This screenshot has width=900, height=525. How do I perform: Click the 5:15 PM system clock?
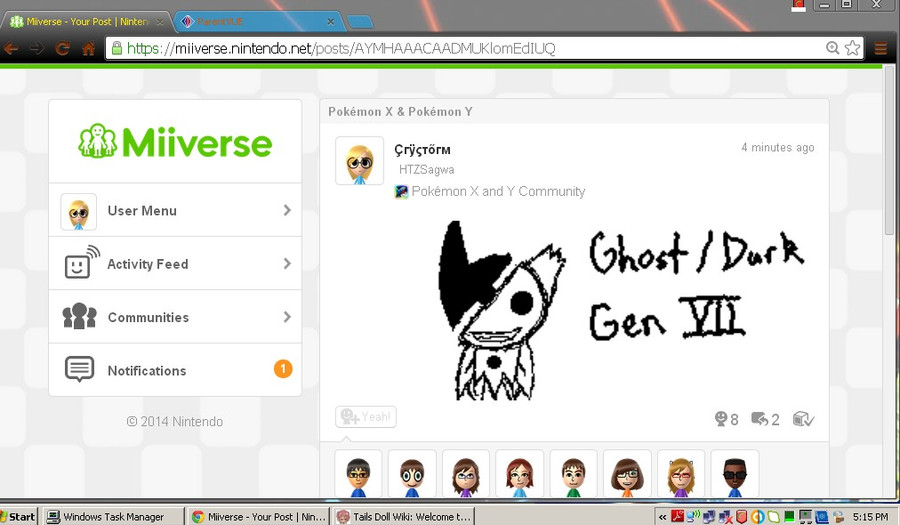pyautogui.click(x=871, y=517)
